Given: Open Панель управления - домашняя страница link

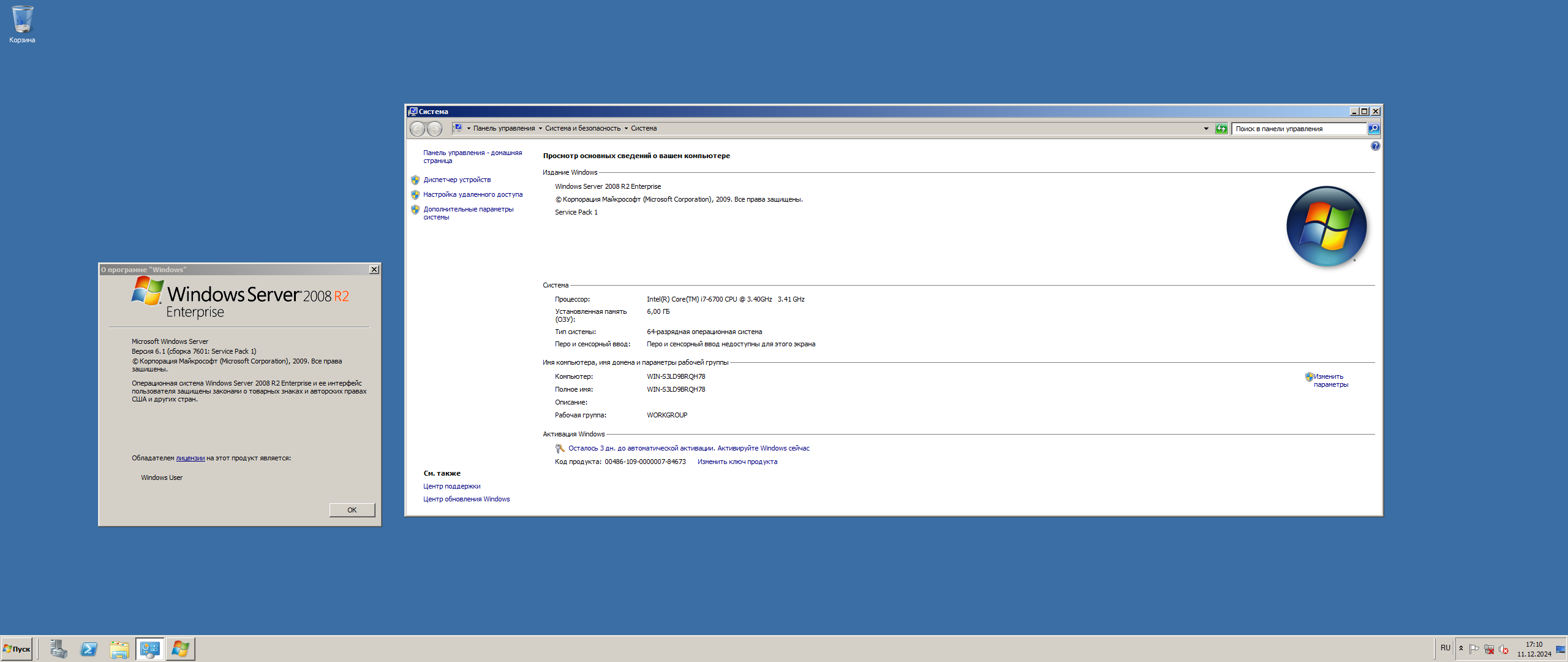Looking at the screenshot, I should pos(472,157).
